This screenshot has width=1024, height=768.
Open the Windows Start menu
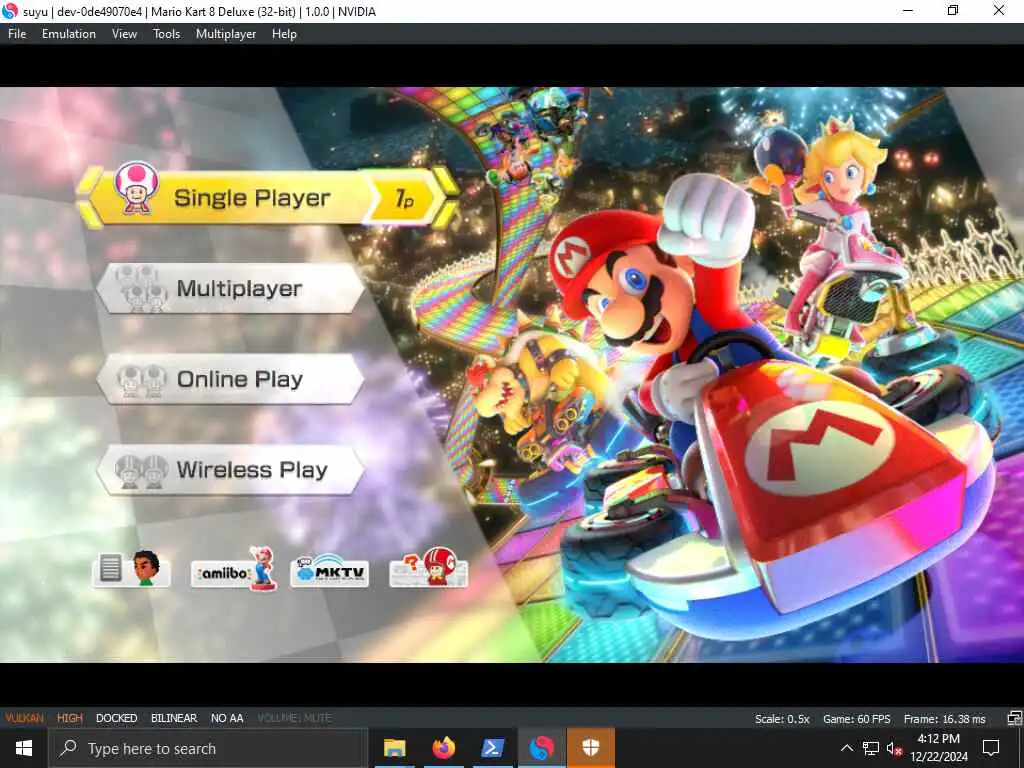[24, 748]
